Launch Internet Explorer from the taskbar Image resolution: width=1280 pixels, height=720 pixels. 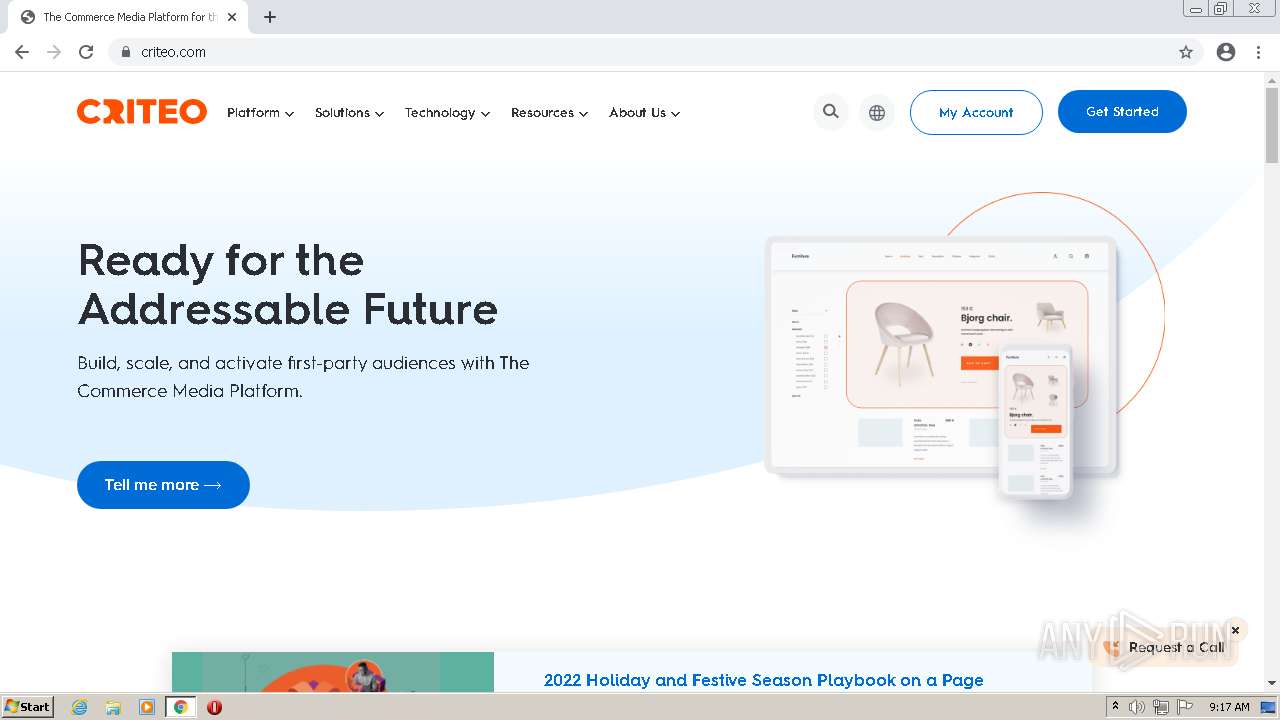click(79, 707)
